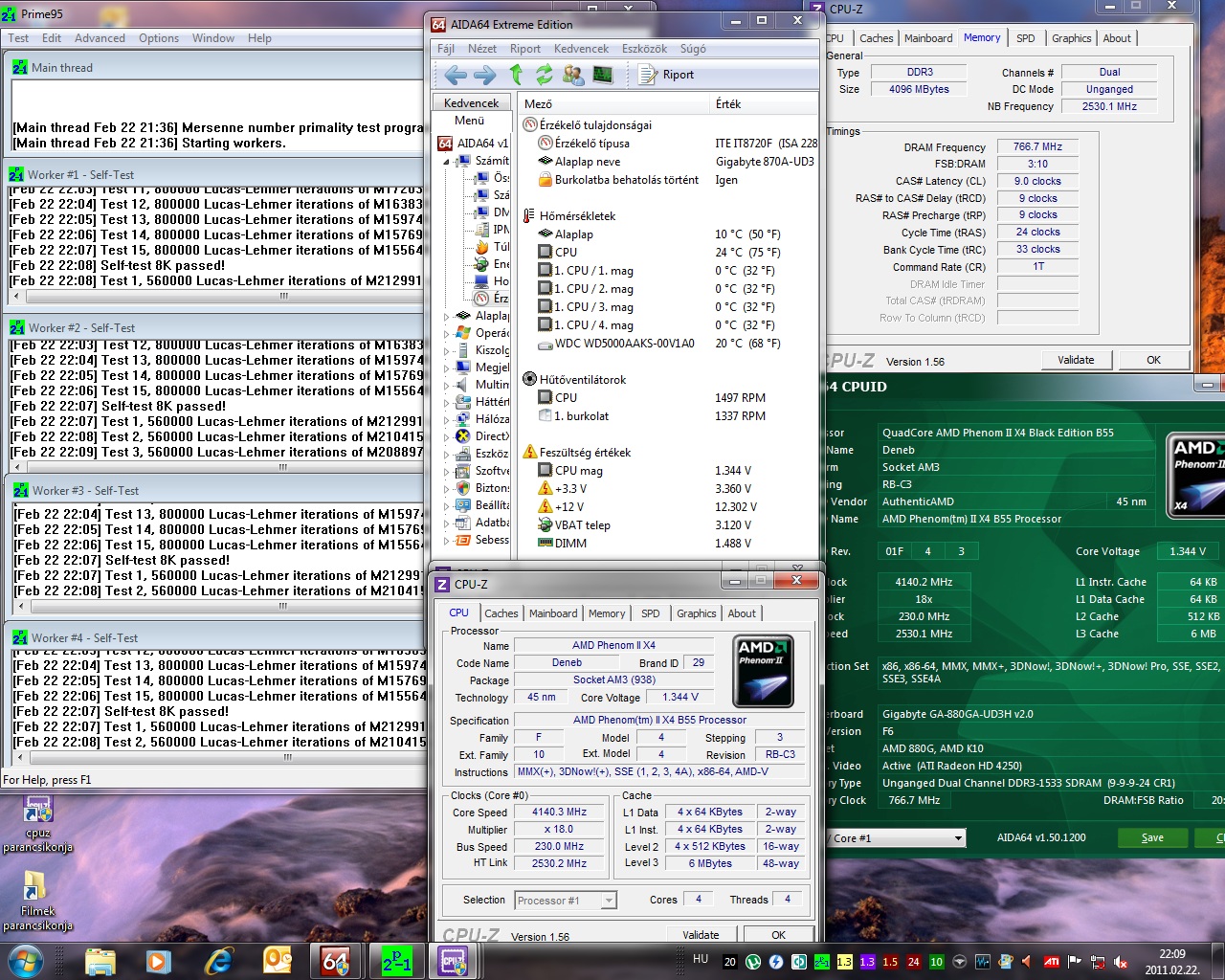1225x980 pixels.
Task: Click the ATI tray icon
Action: tap(1051, 962)
